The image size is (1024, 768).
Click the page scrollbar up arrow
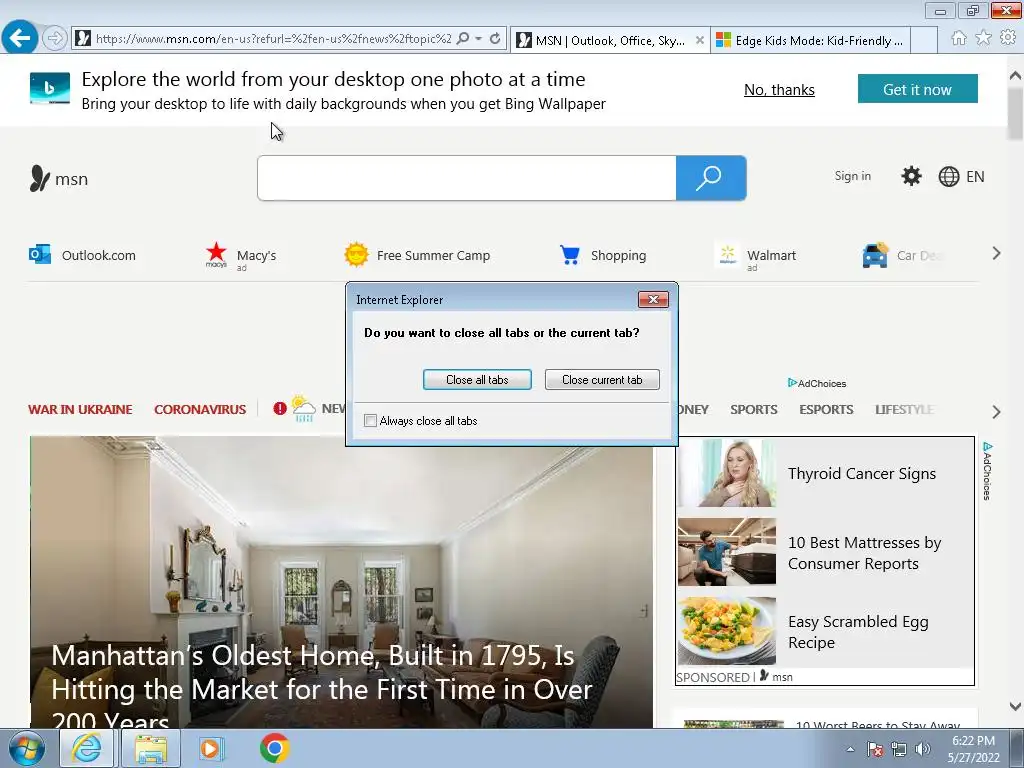tap(1015, 75)
